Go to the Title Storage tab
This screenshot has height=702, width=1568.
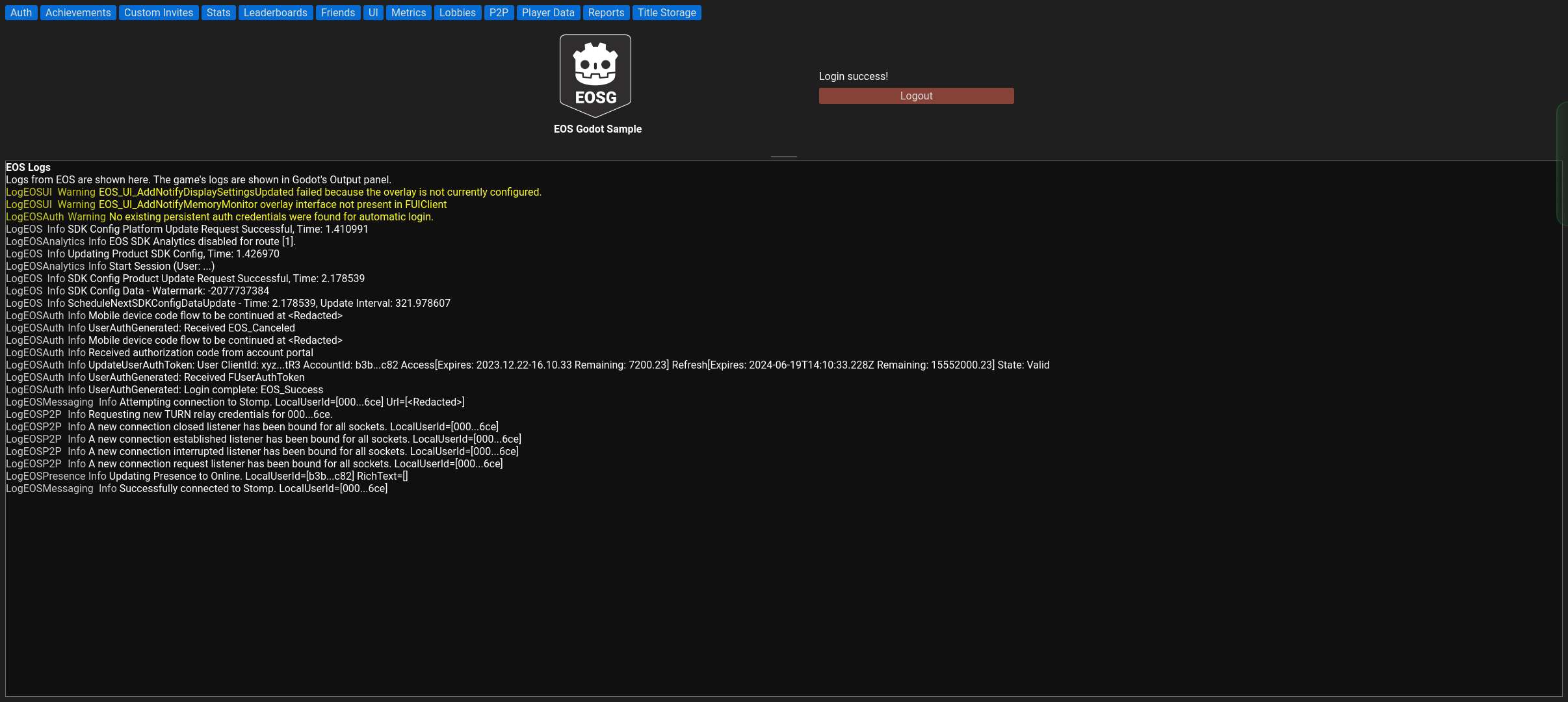pos(666,13)
